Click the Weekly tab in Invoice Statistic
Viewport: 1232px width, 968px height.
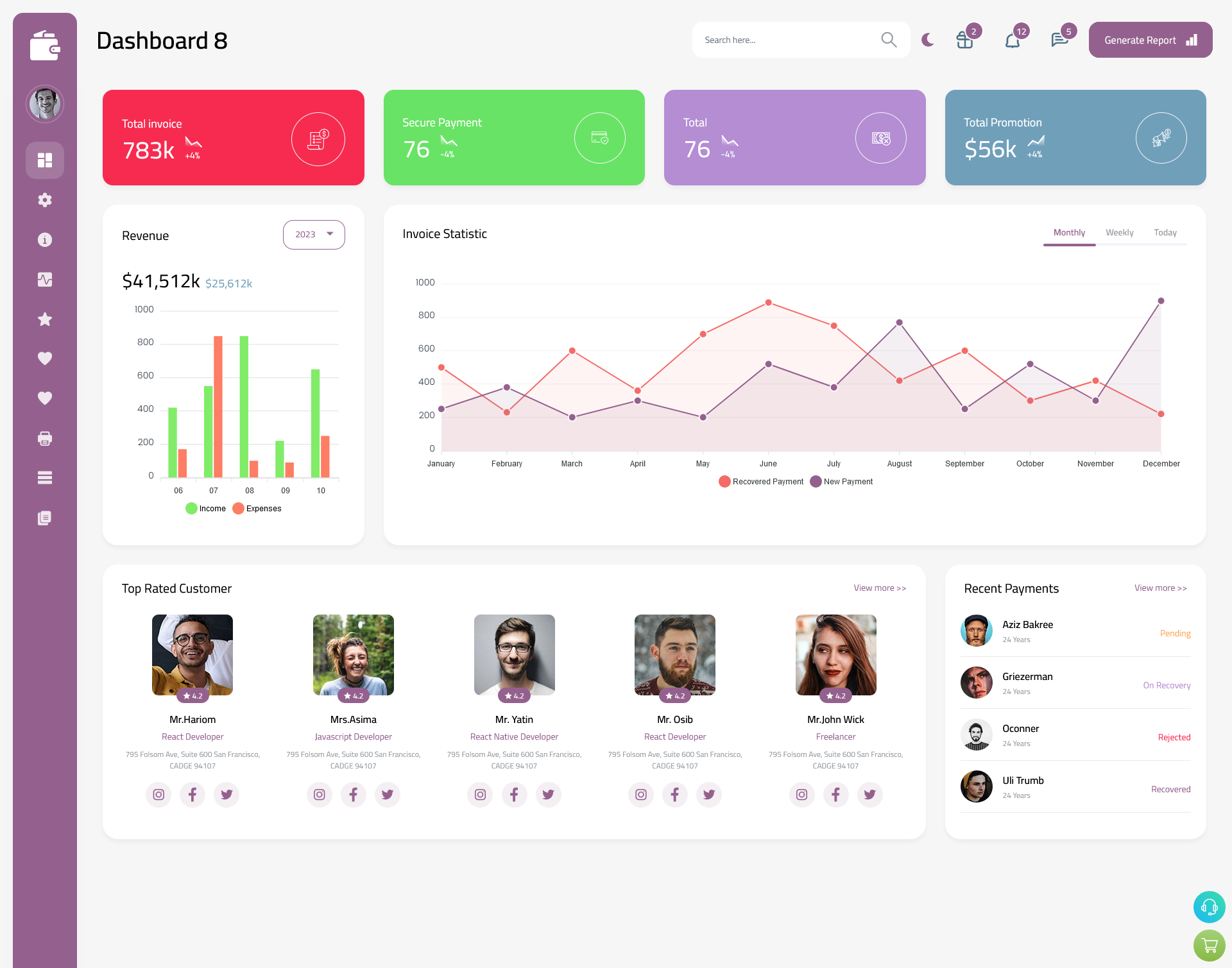[x=1120, y=232]
